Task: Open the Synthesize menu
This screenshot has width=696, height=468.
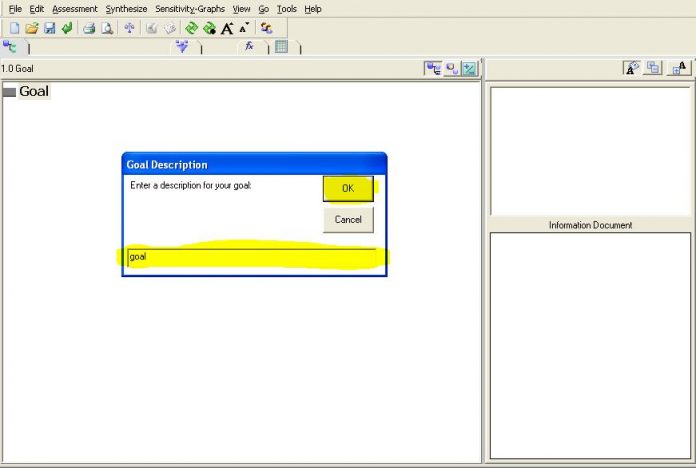Action: 126,9
